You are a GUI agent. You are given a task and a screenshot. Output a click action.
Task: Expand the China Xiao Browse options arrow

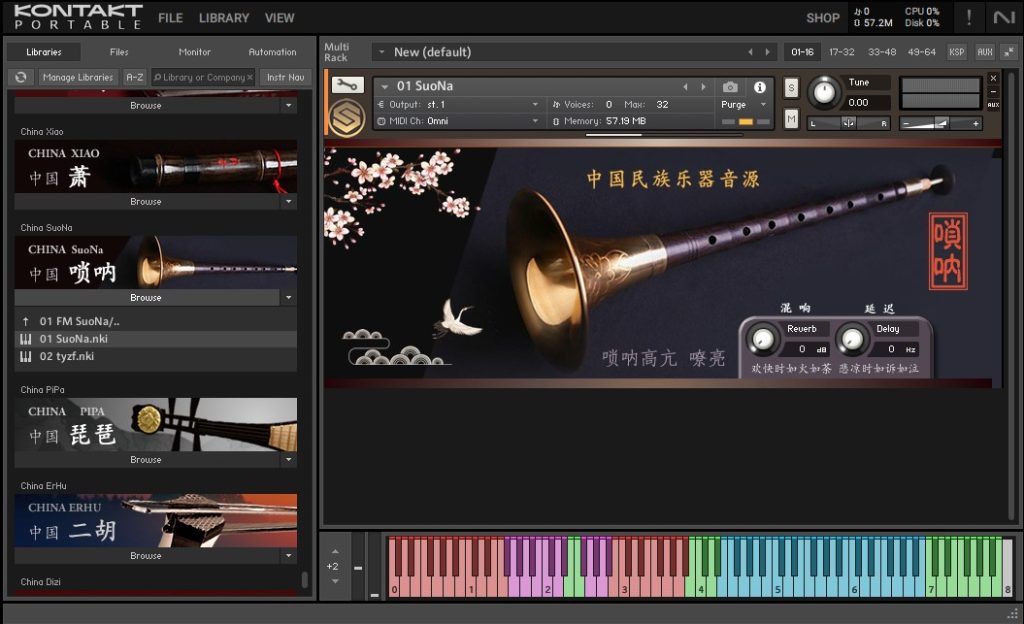click(x=289, y=202)
